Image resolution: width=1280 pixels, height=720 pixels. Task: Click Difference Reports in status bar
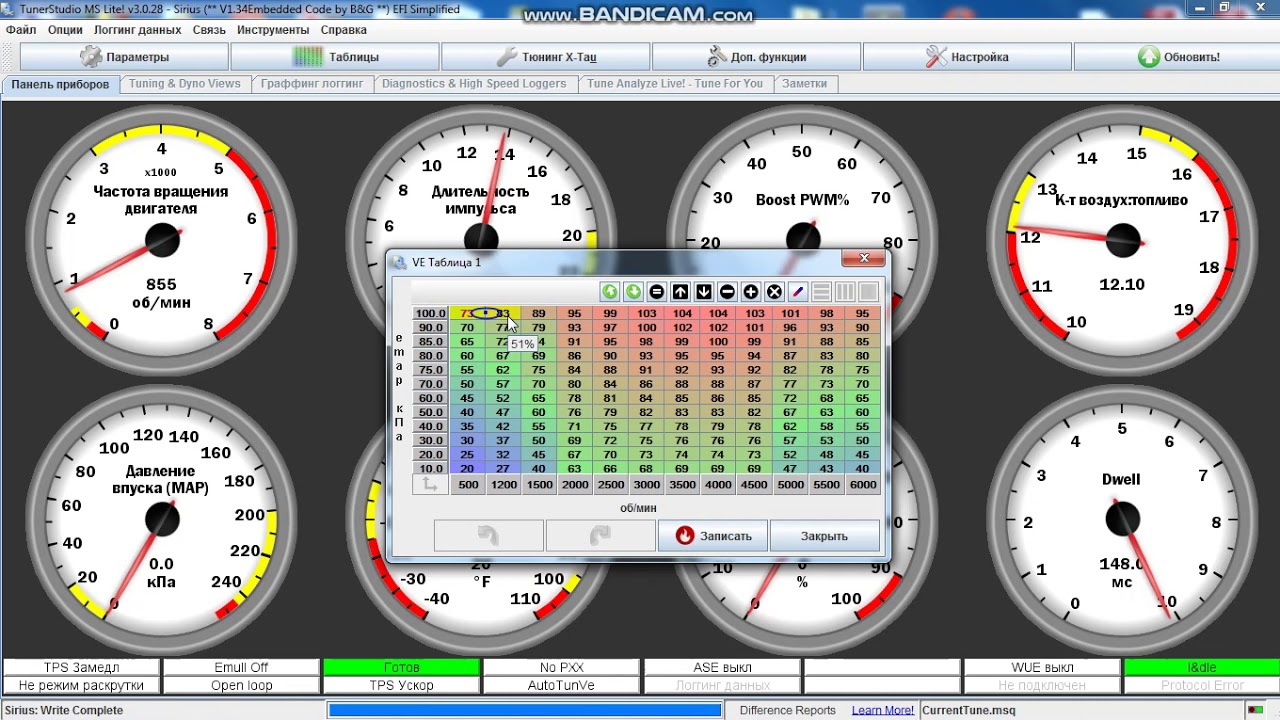tap(787, 710)
